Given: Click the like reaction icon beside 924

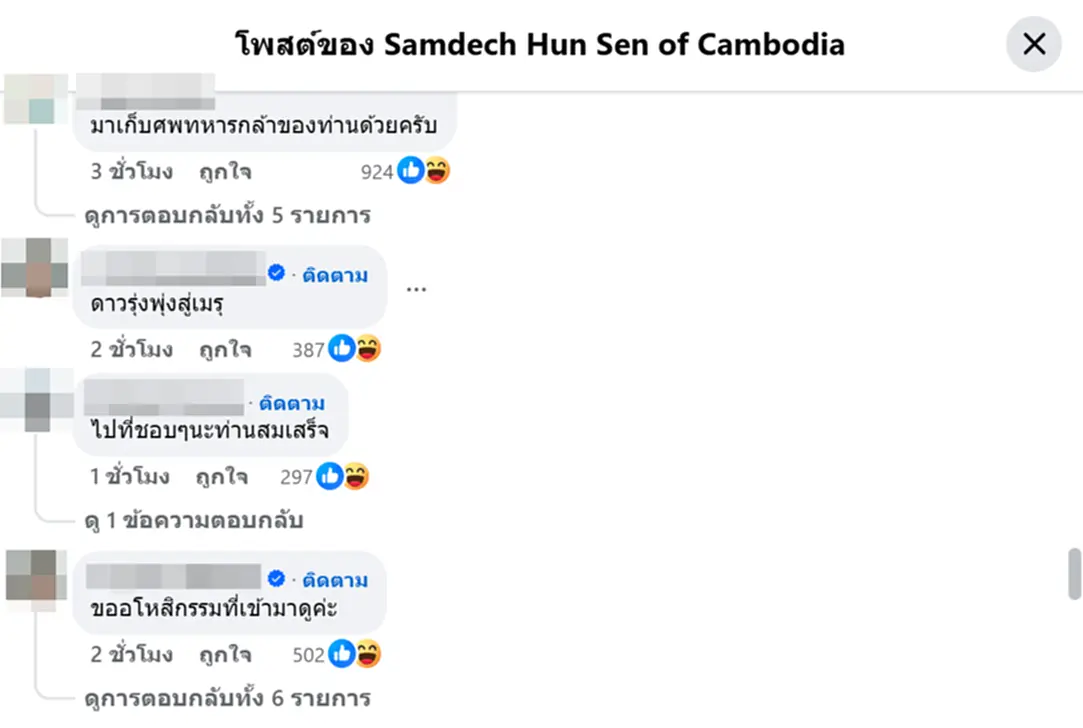Looking at the screenshot, I should (x=410, y=170).
